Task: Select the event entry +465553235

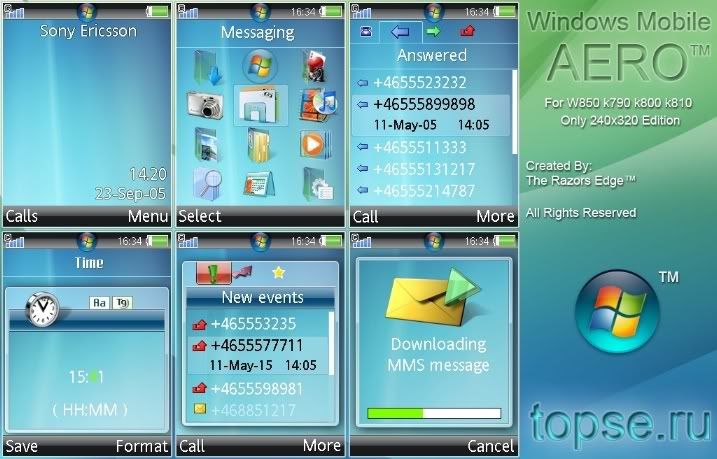Action: click(x=257, y=324)
